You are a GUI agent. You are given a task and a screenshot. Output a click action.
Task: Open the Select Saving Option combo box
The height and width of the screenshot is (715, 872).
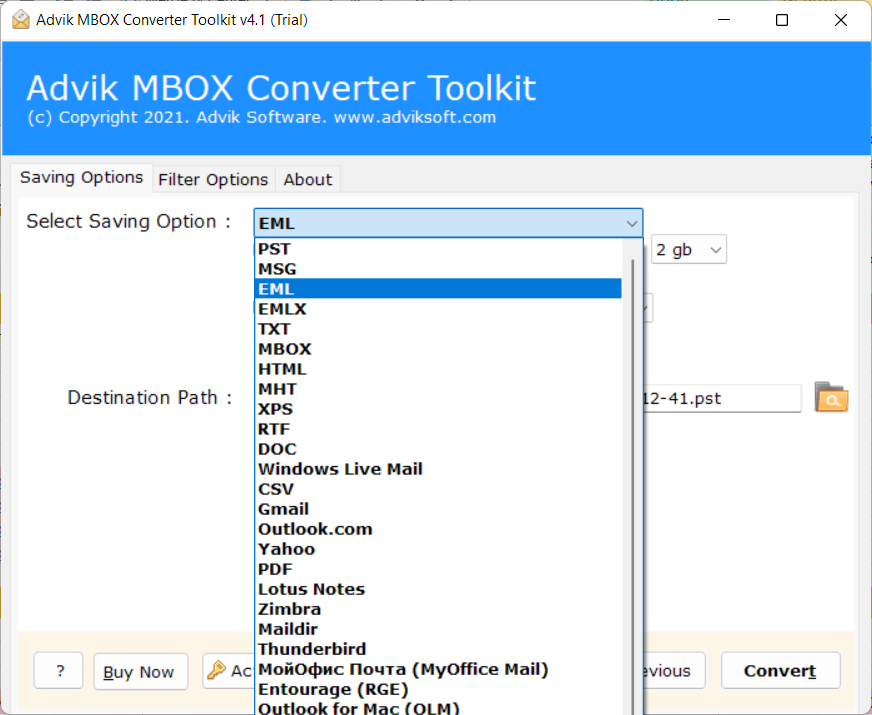(448, 223)
